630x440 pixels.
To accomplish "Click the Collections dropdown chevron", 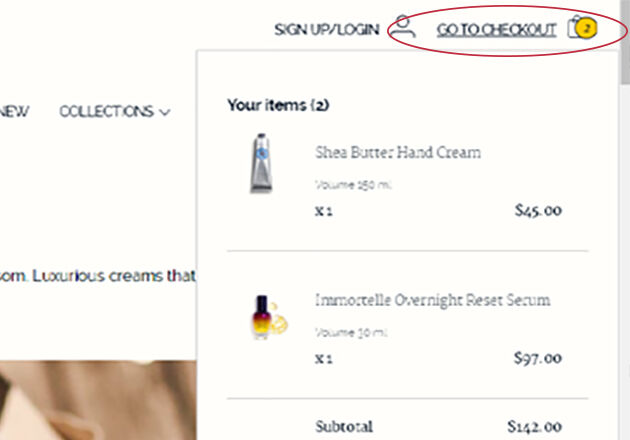I will pos(165,112).
